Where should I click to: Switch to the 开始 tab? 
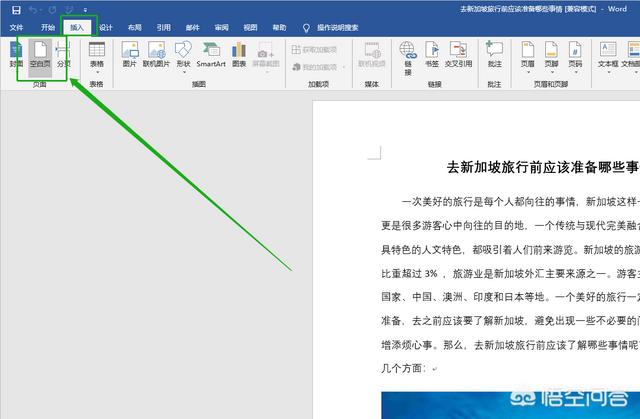click(x=48, y=27)
